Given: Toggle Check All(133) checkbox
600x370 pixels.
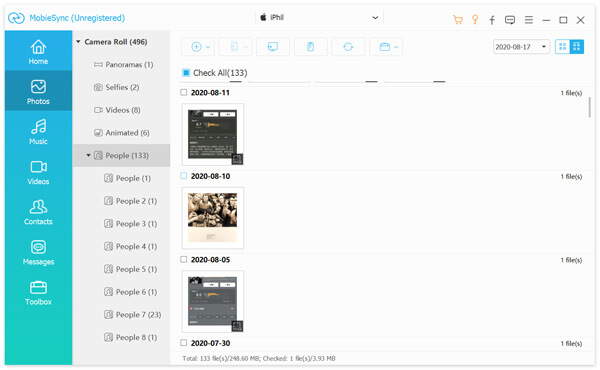Looking at the screenshot, I should pyautogui.click(x=186, y=73).
